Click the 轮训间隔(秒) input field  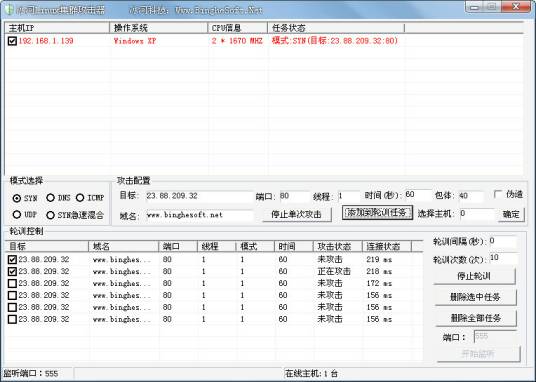click(502, 241)
